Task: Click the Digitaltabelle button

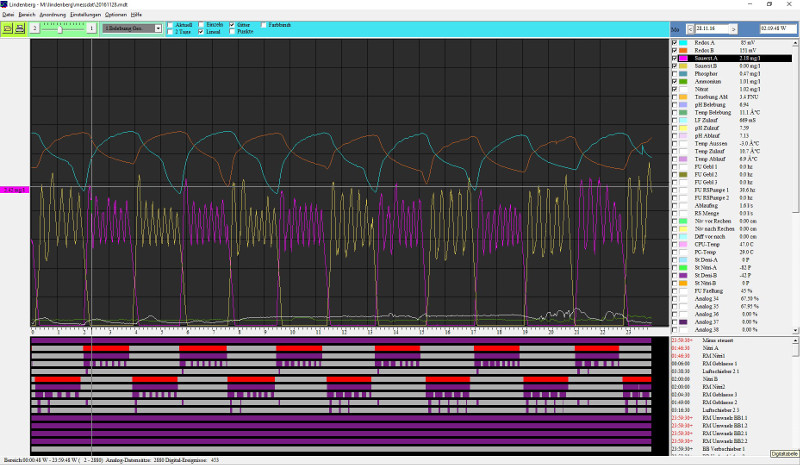Action: (x=783, y=454)
